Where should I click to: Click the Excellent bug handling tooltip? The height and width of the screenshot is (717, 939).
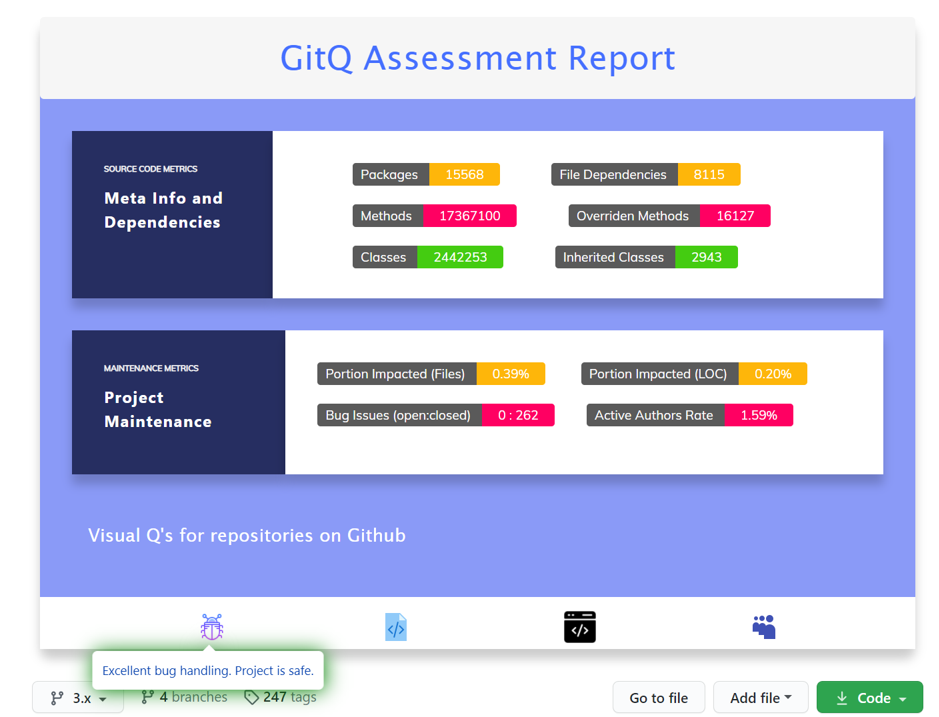208,670
